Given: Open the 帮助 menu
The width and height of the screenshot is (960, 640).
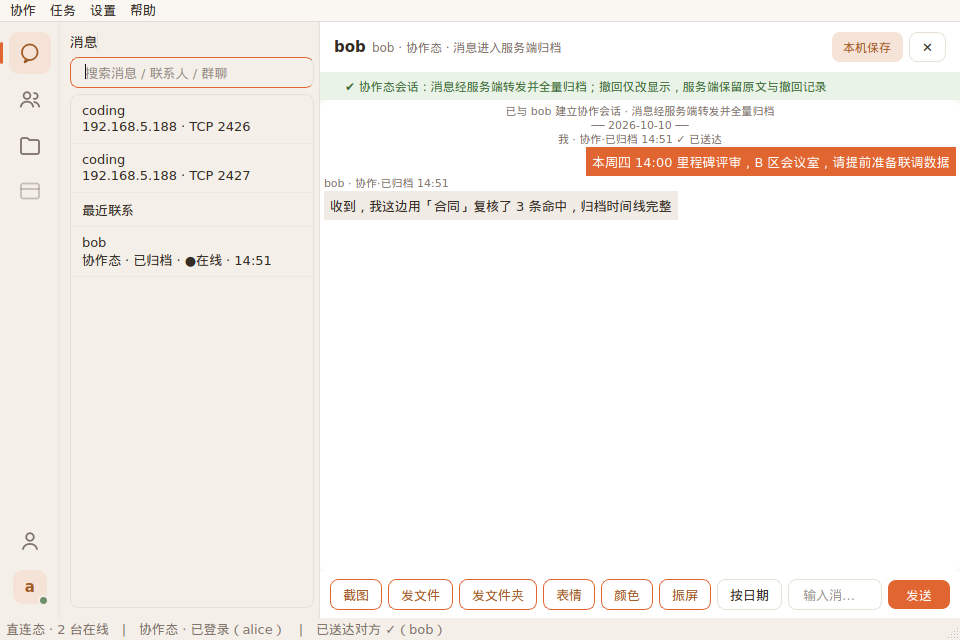Looking at the screenshot, I should click(x=143, y=10).
